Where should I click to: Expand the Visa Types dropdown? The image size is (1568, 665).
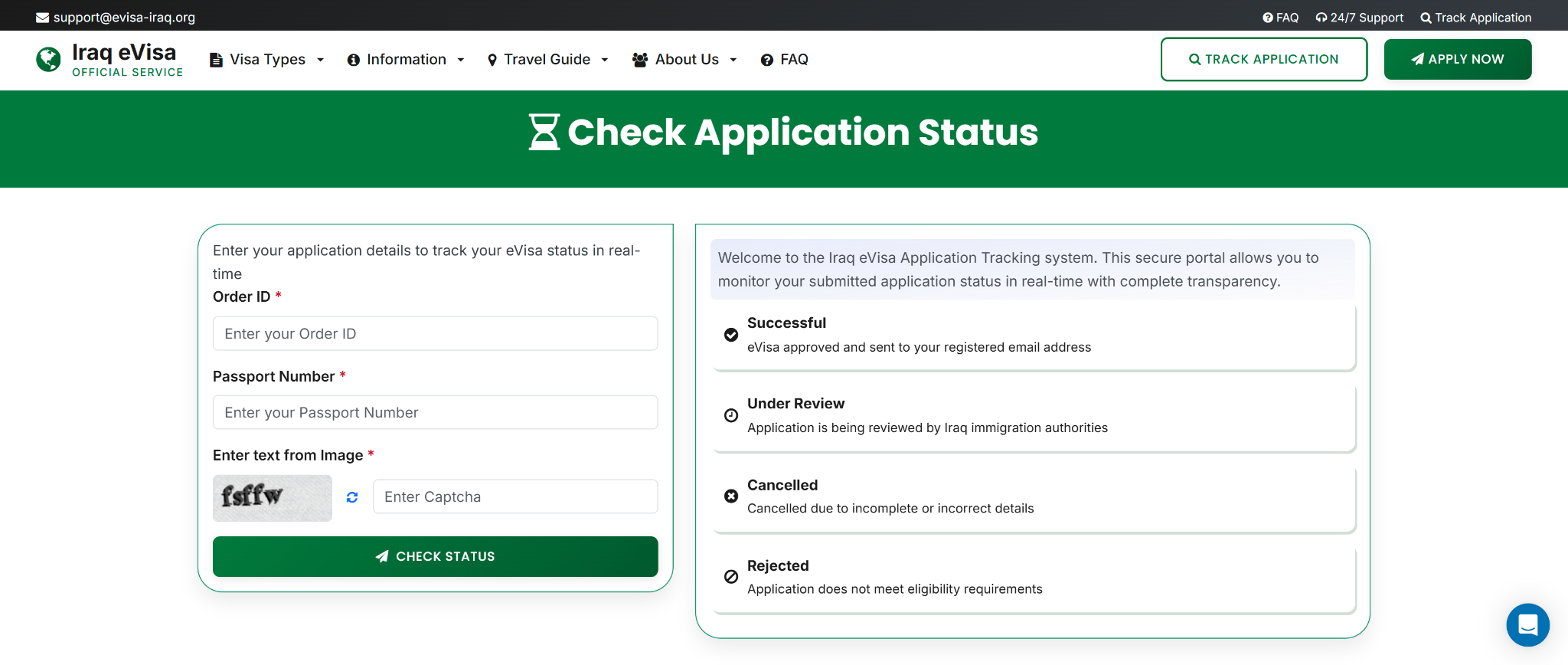click(267, 60)
